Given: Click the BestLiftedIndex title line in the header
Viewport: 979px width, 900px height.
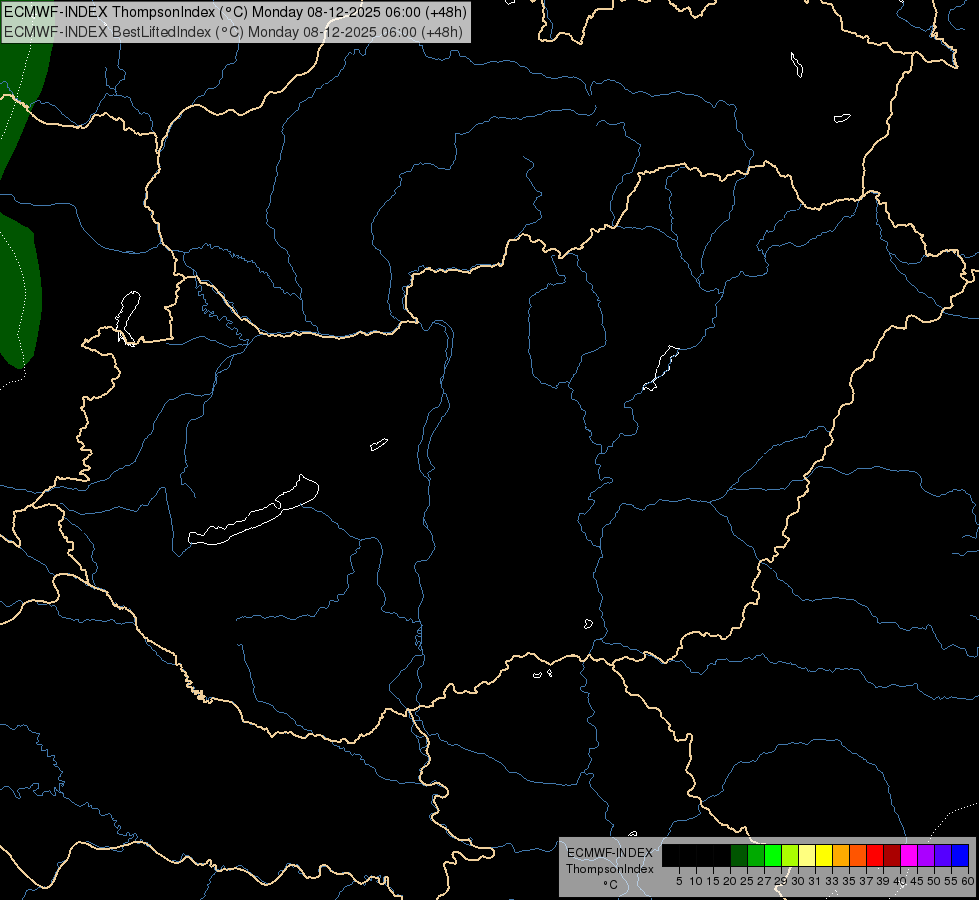Looking at the screenshot, I should pos(234,32).
